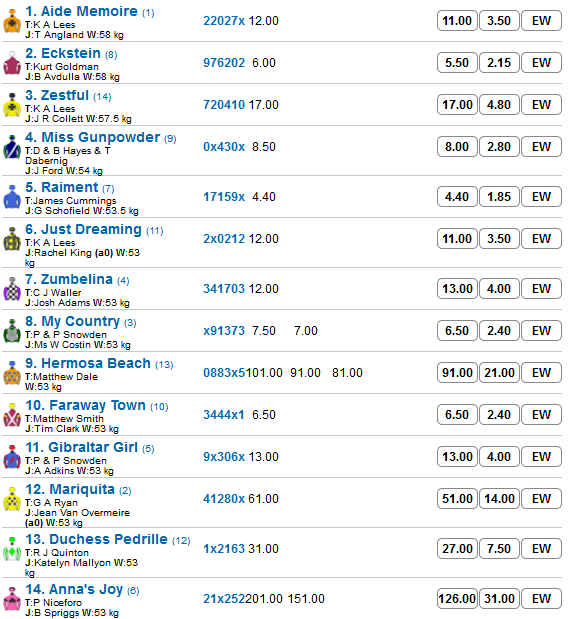Select win odds 4.40 for Raiment
This screenshot has height=619, width=568.
point(457,197)
